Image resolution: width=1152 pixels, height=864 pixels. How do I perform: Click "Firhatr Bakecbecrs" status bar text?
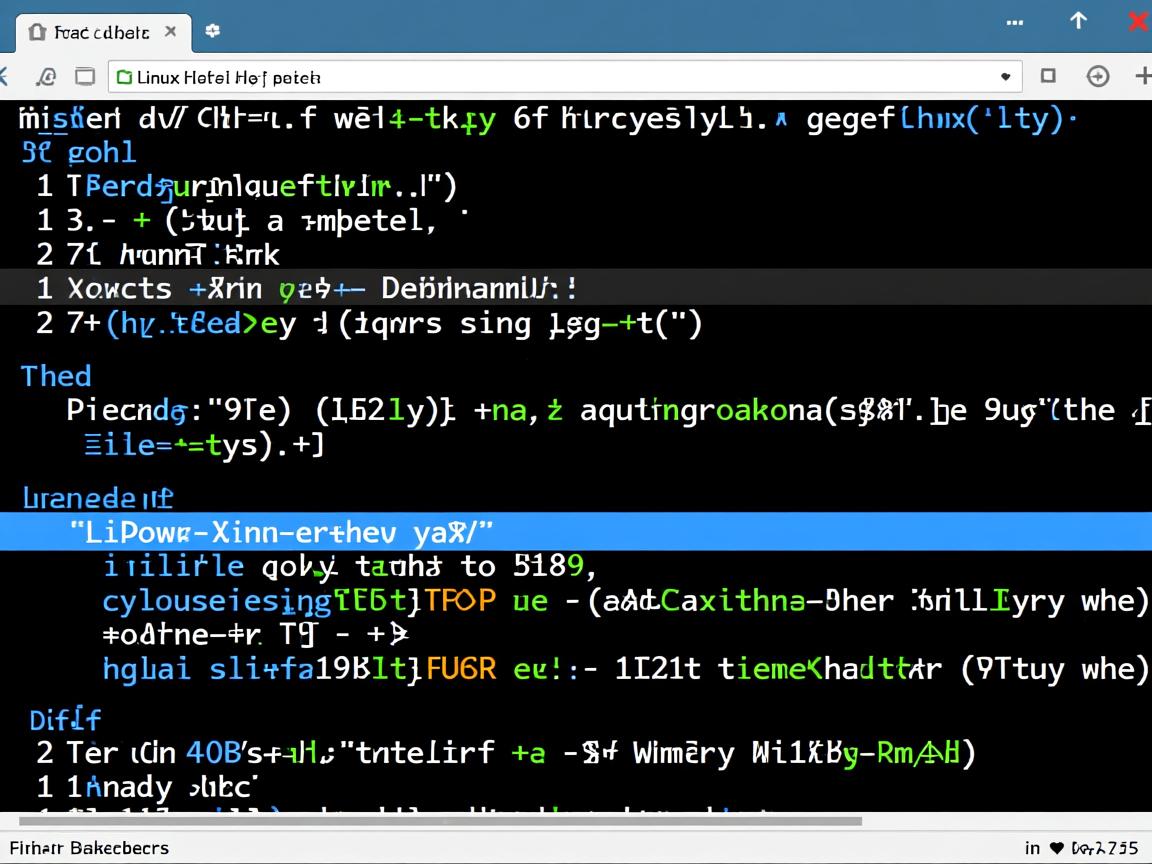coord(90,848)
